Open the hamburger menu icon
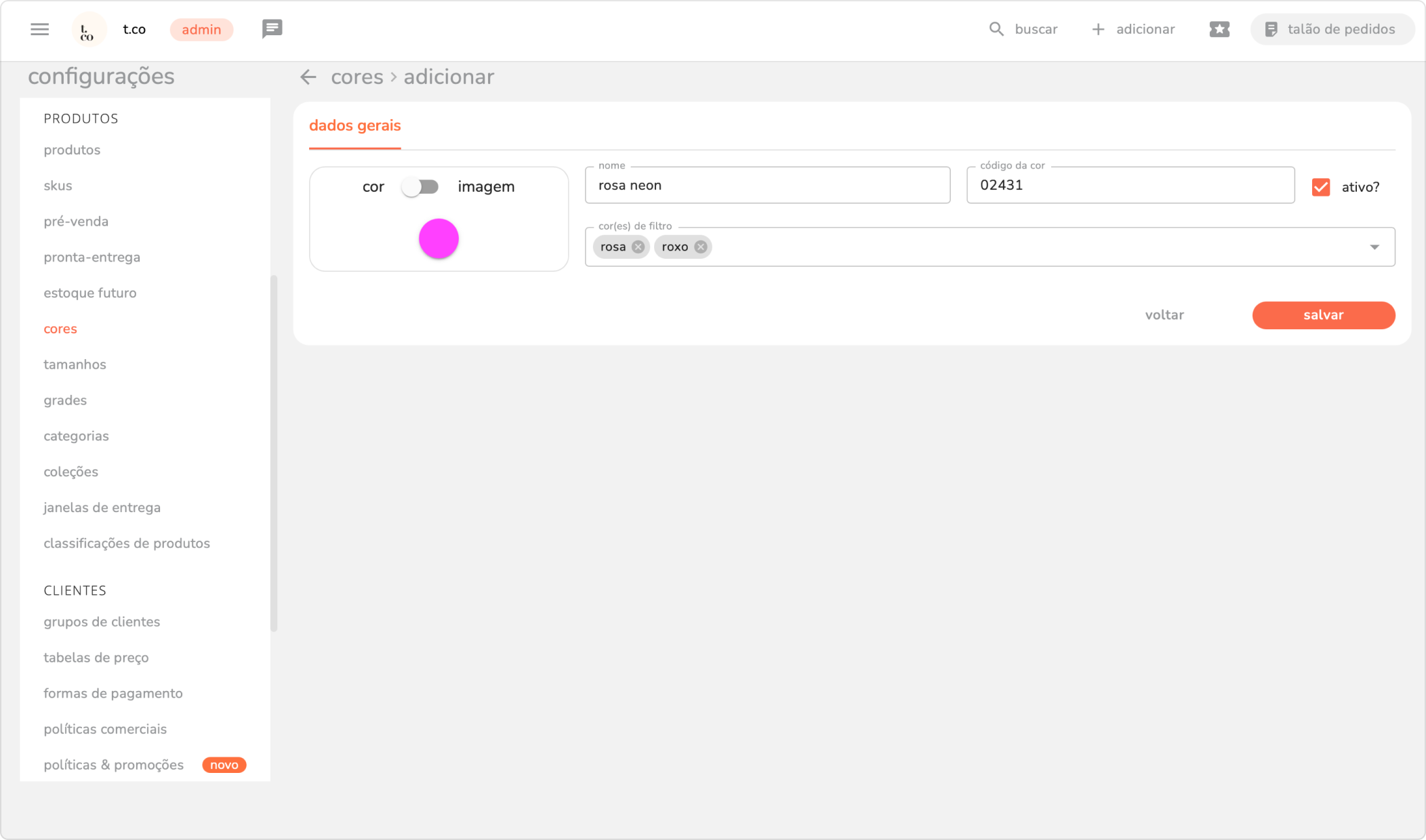 point(40,29)
